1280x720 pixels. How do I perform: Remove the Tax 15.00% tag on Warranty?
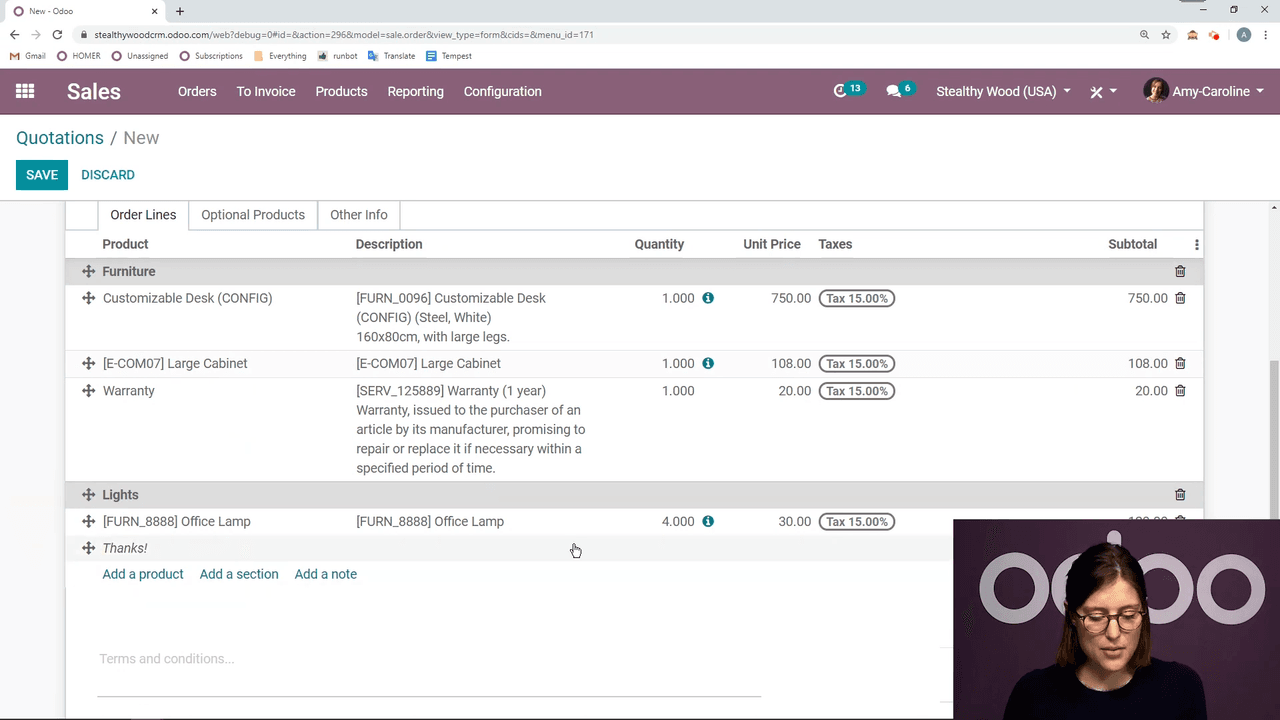click(856, 391)
